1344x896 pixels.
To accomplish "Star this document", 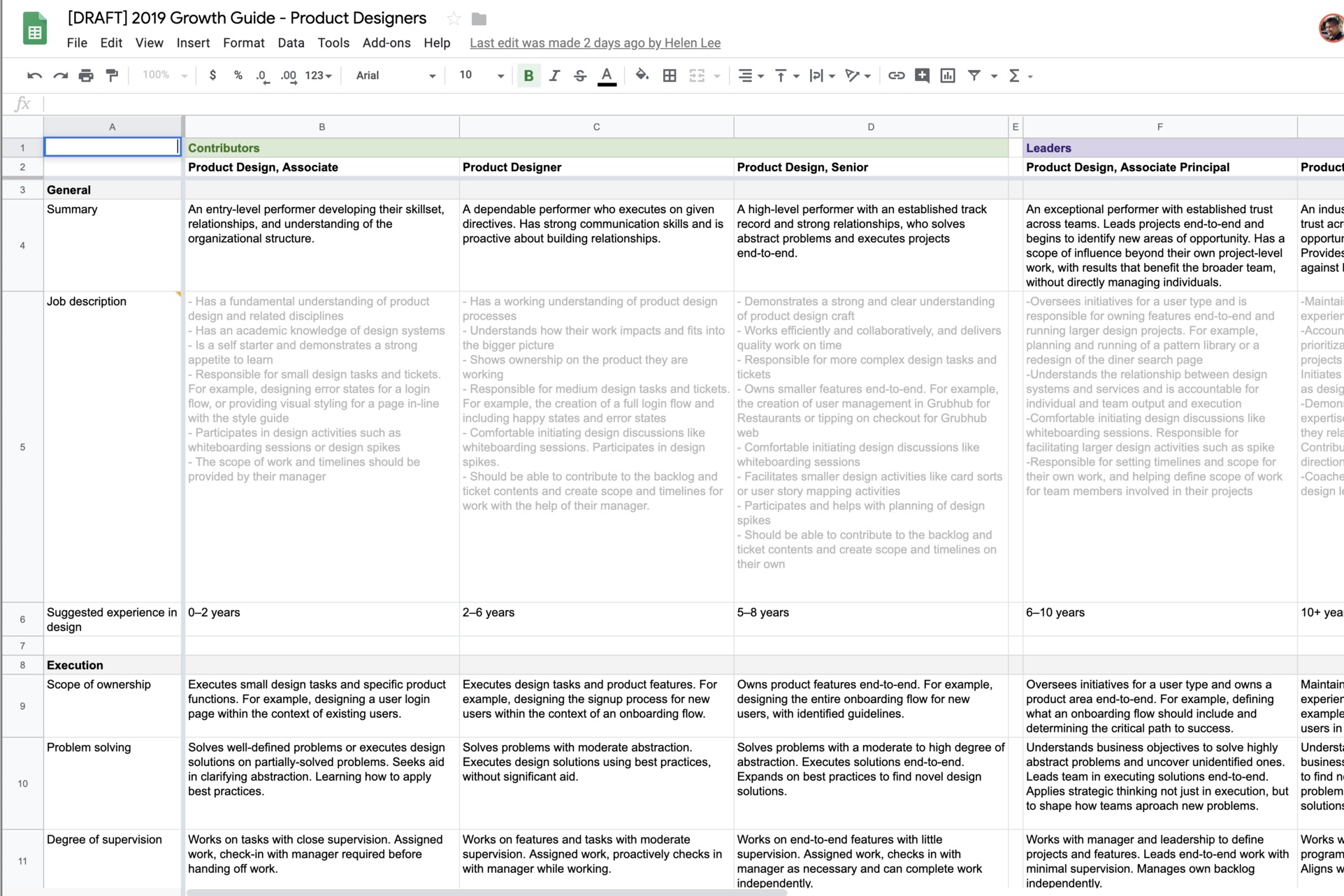I will pos(454,19).
